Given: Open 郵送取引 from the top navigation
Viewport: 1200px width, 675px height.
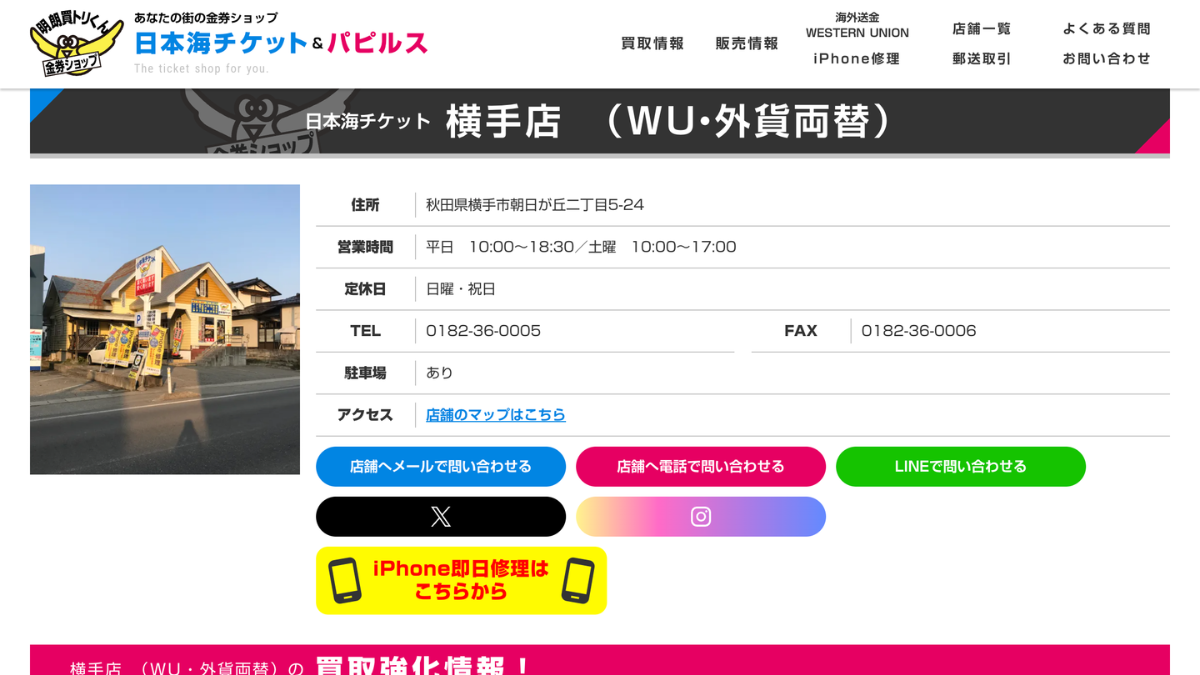Looking at the screenshot, I should [981, 58].
